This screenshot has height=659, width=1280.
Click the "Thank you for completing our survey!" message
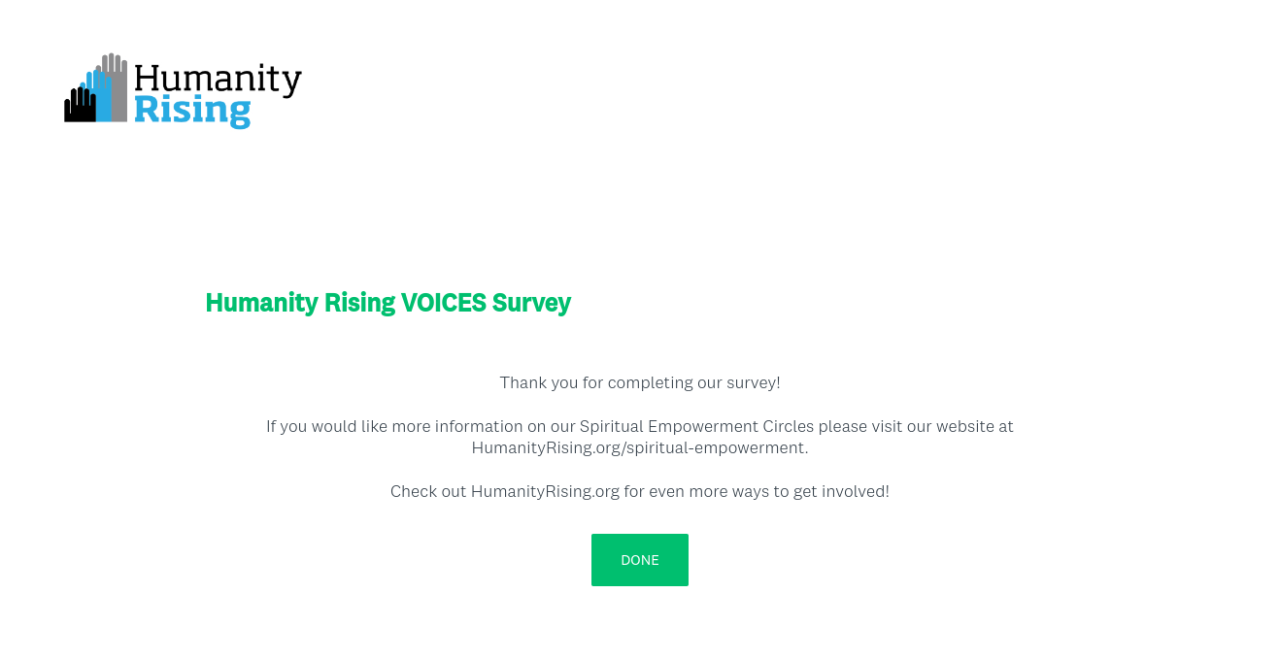[x=640, y=382]
